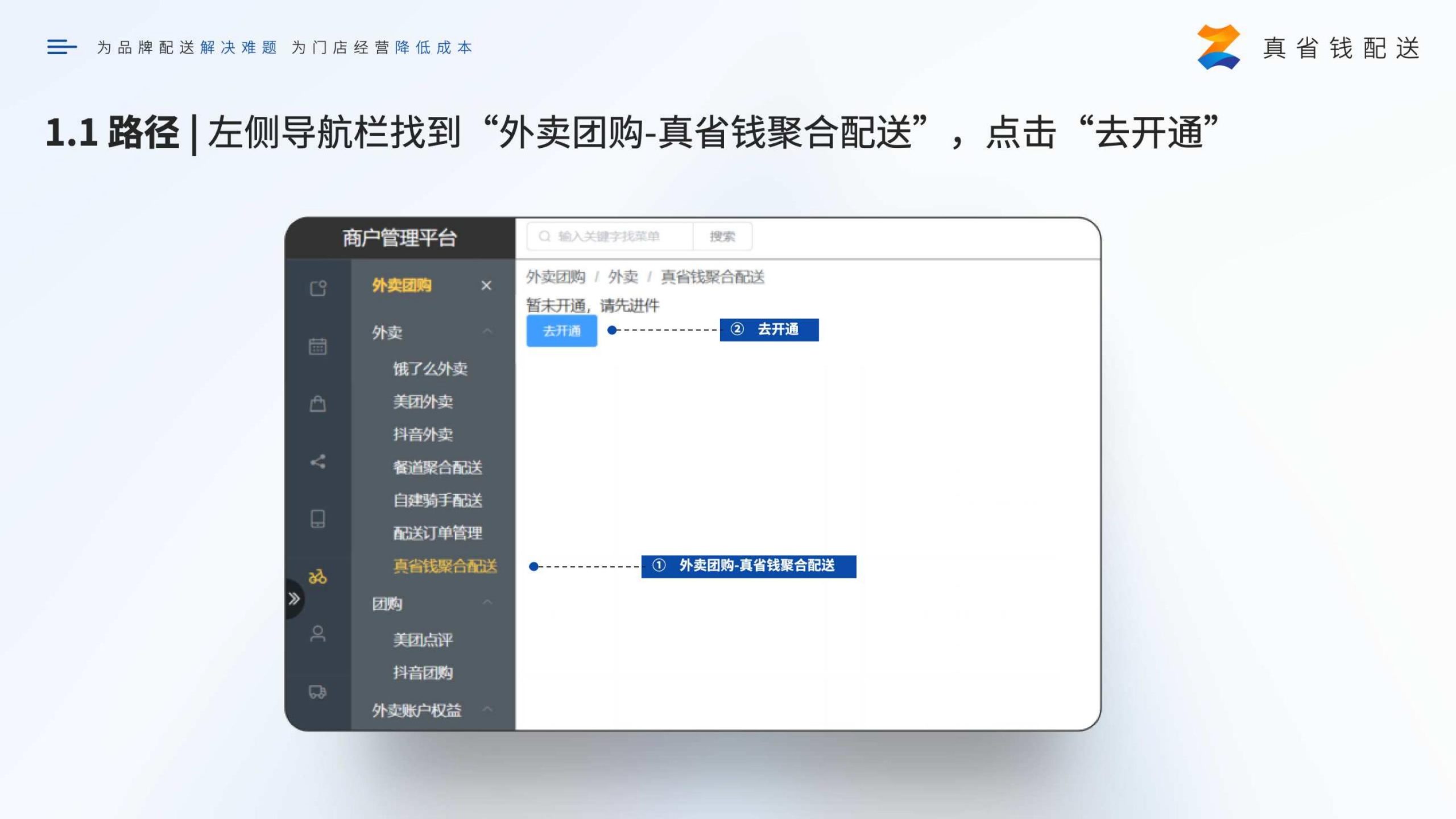Screen dimensions: 1456x819
Task: Open the 自建骑手配送 menu item
Action: (x=438, y=500)
